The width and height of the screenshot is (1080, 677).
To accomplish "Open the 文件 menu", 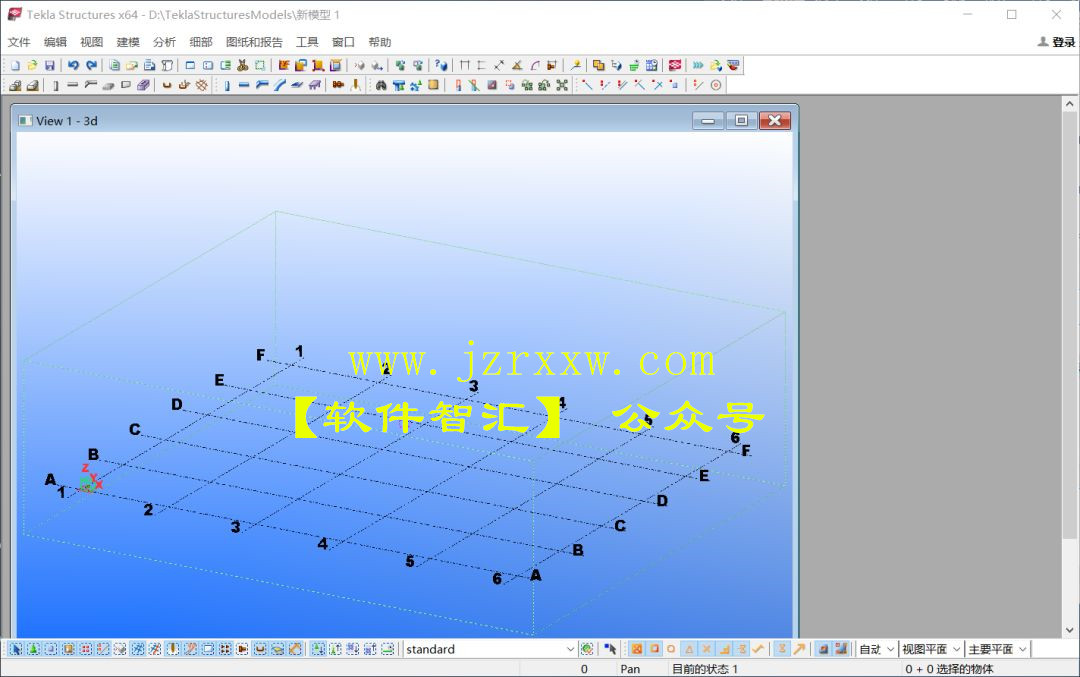I will [19, 42].
